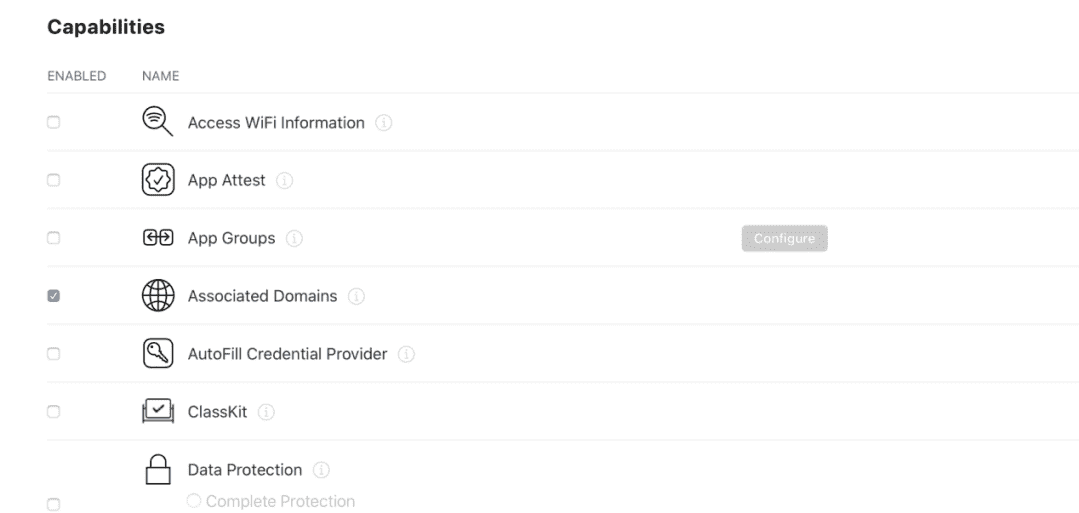Open info icon next to Access WiFi Information
The width and height of the screenshot is (1079, 513).
(x=383, y=123)
